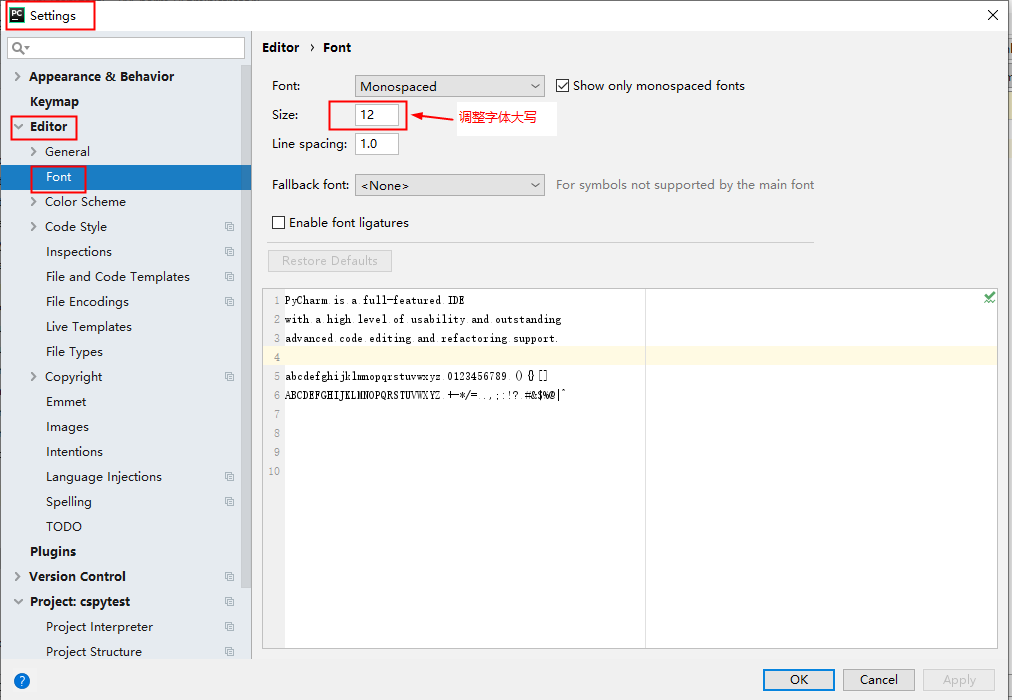This screenshot has width=1012, height=700.
Task: Expand the Copyright node arrow
Action: coord(34,377)
